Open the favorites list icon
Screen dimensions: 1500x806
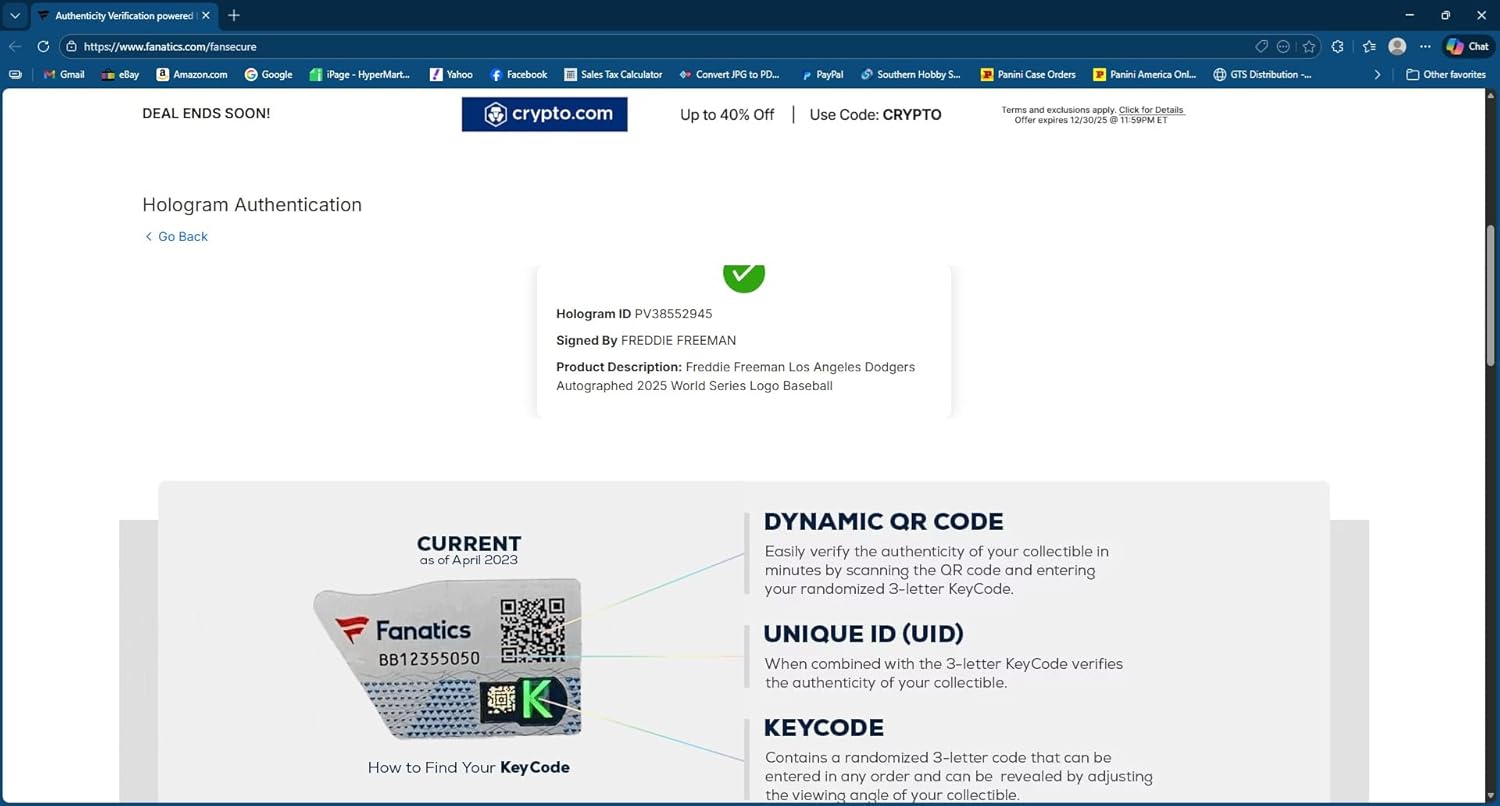[1369, 47]
